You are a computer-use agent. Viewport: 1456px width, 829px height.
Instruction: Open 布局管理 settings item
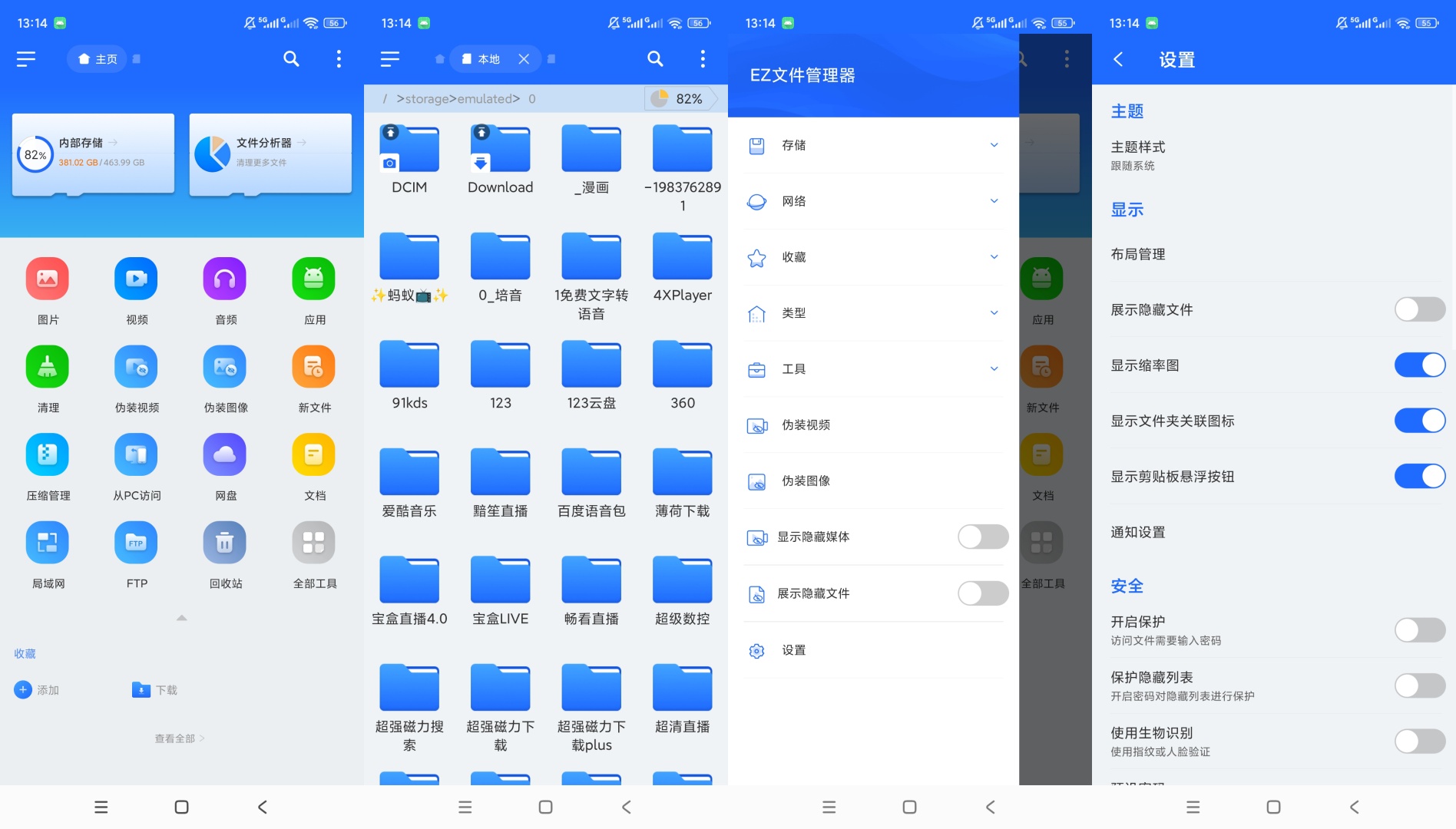1274,254
